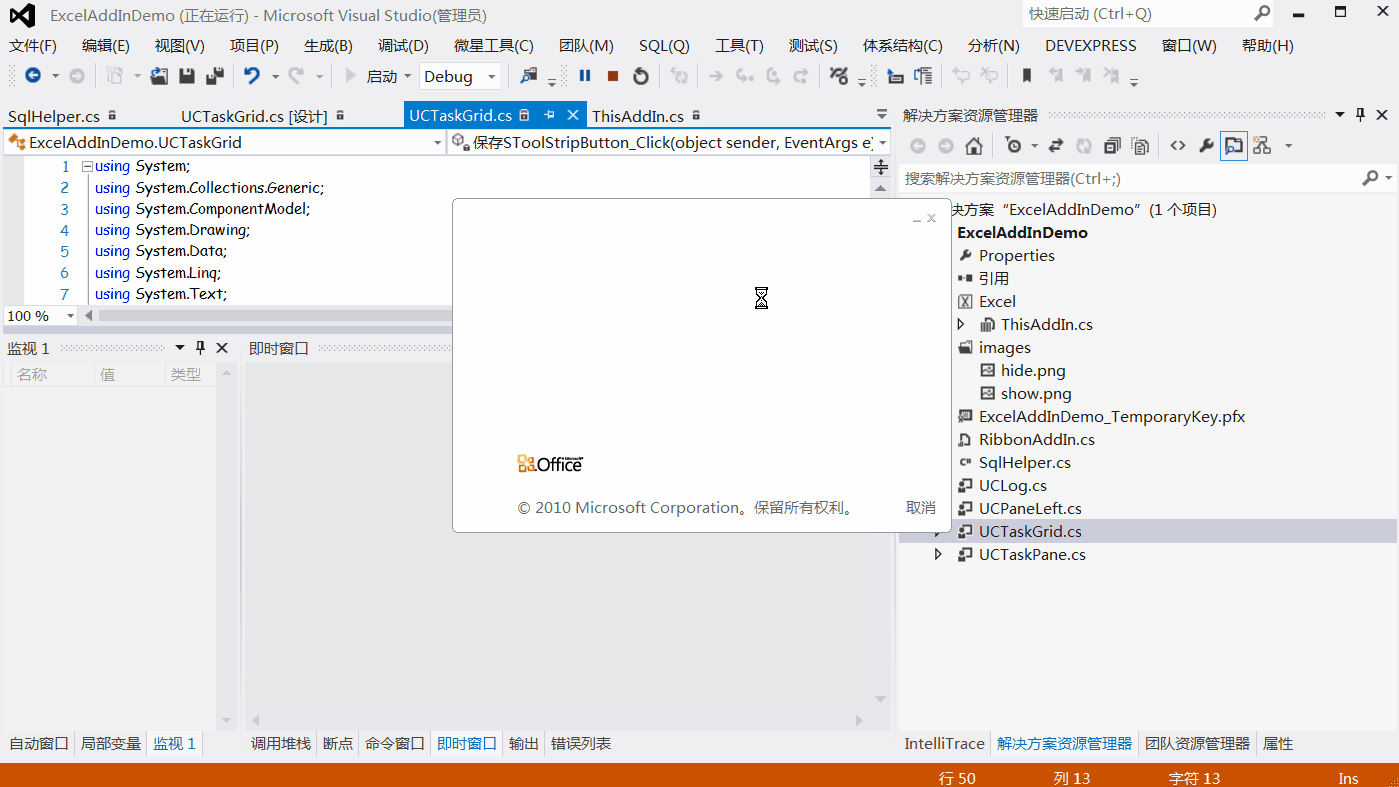Click the Open File toolbar icon
The image size is (1399, 787).
click(159, 76)
